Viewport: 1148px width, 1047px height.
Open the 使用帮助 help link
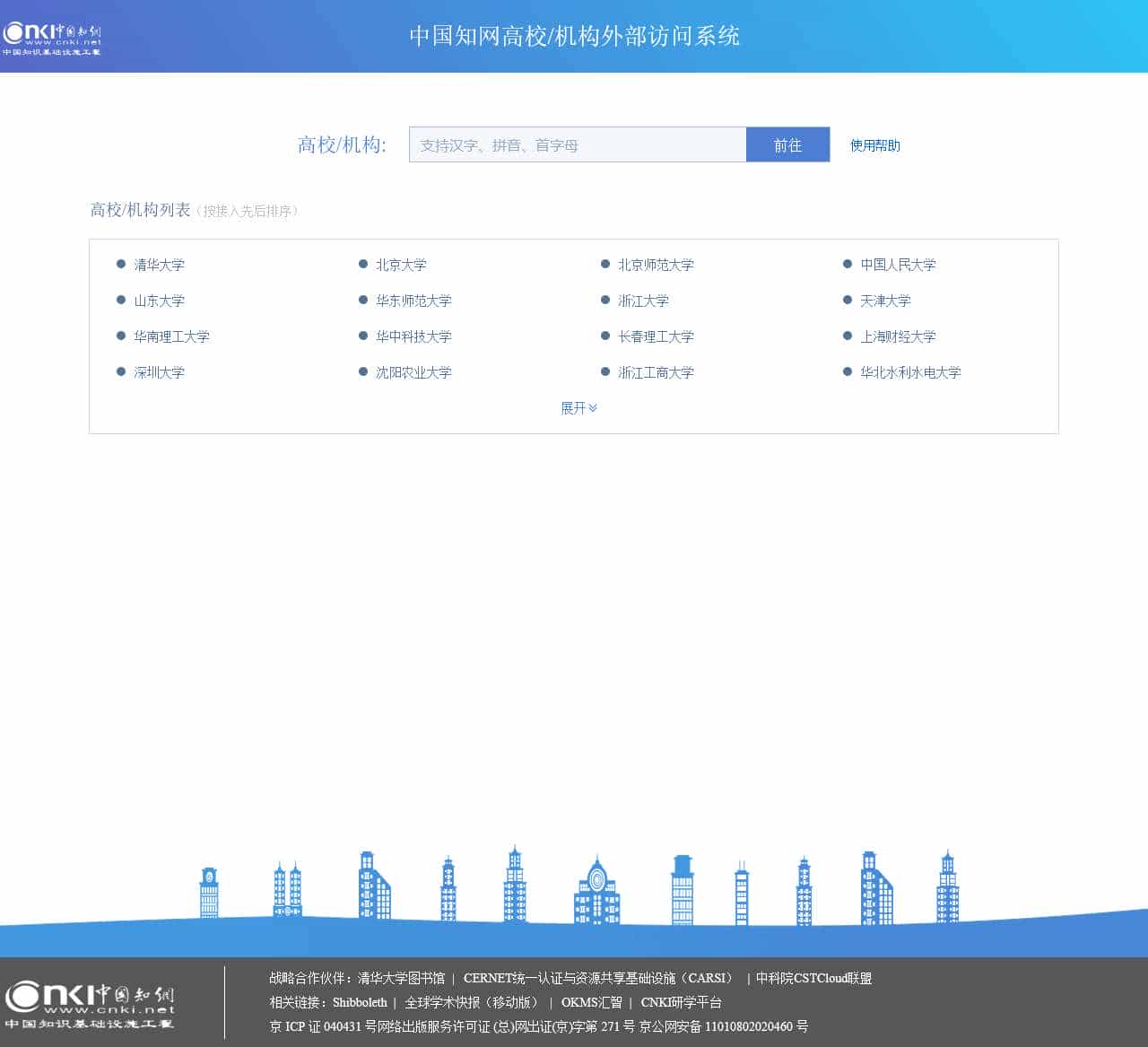(875, 145)
